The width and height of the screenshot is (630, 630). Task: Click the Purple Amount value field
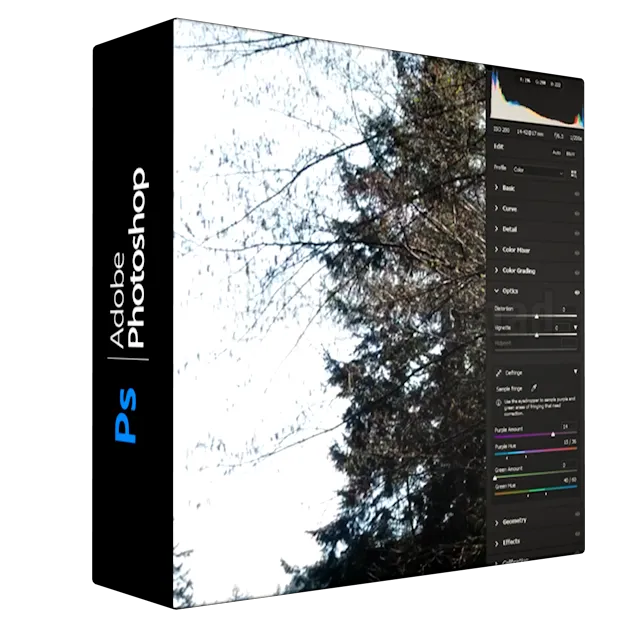click(x=569, y=426)
